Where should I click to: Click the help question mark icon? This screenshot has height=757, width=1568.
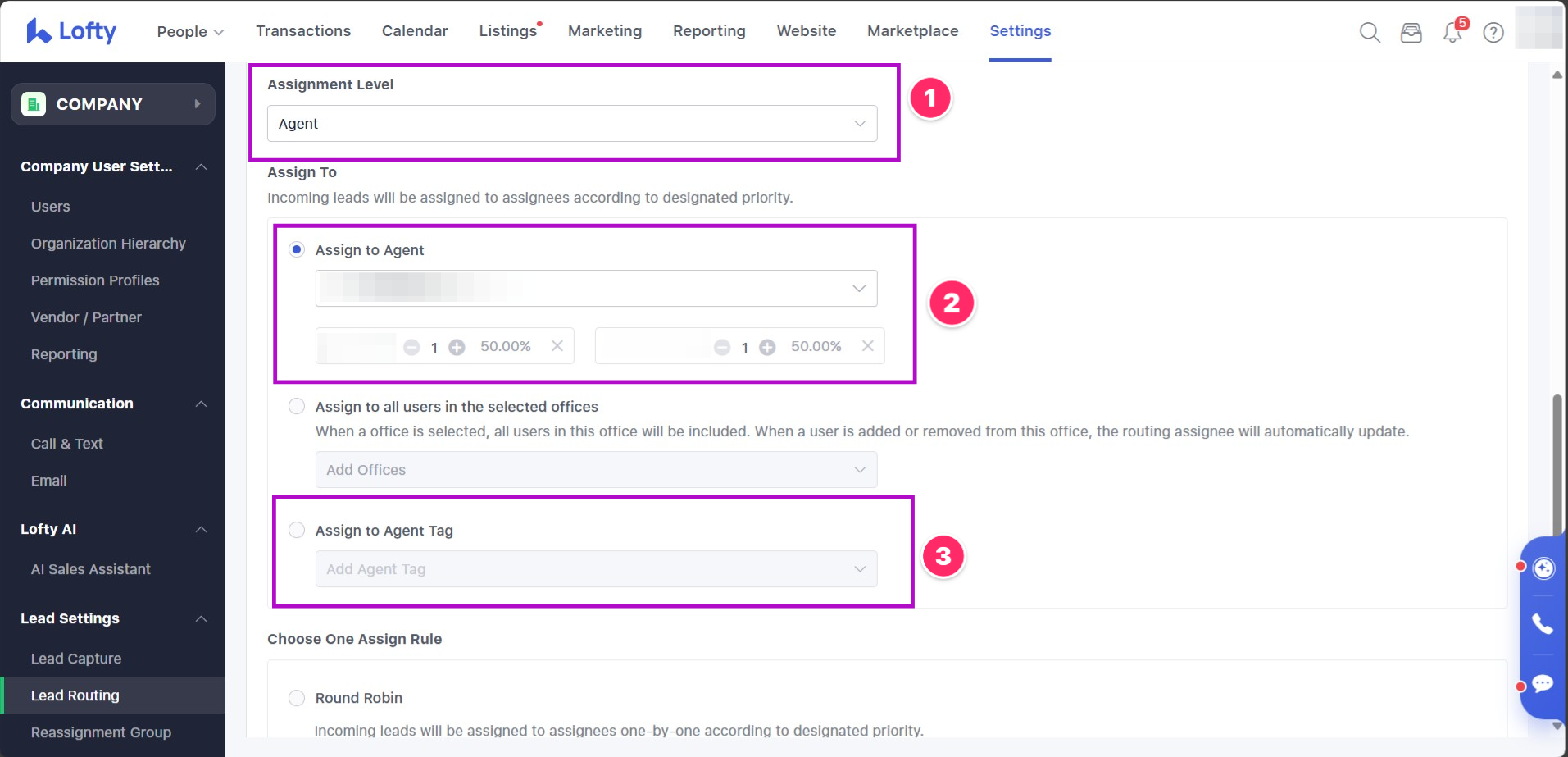point(1493,32)
